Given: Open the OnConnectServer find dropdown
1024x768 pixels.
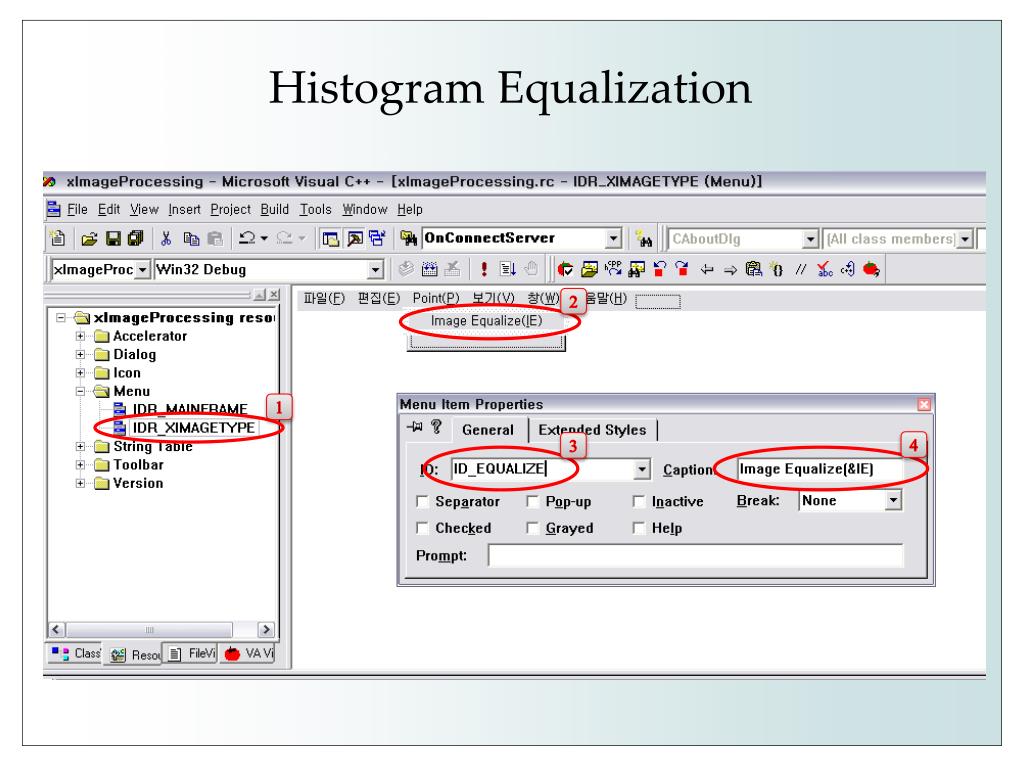Looking at the screenshot, I should [613, 239].
